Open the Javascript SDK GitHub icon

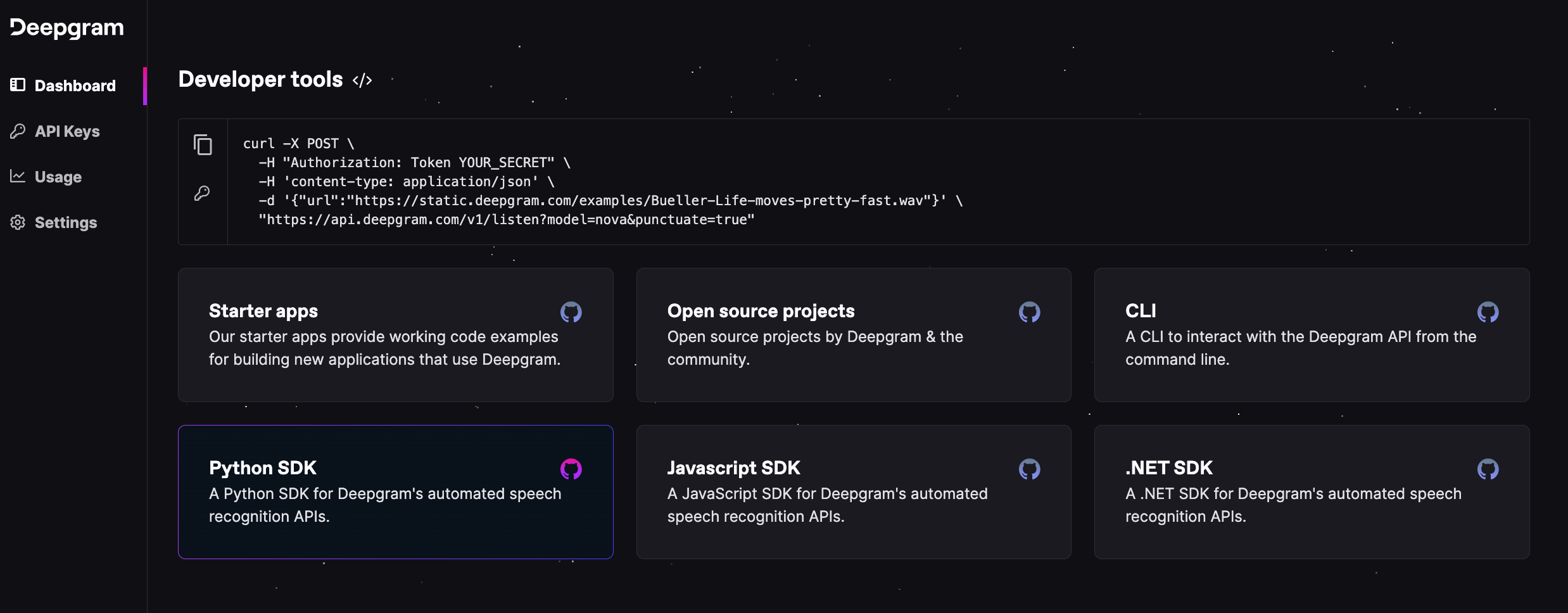(x=1029, y=469)
